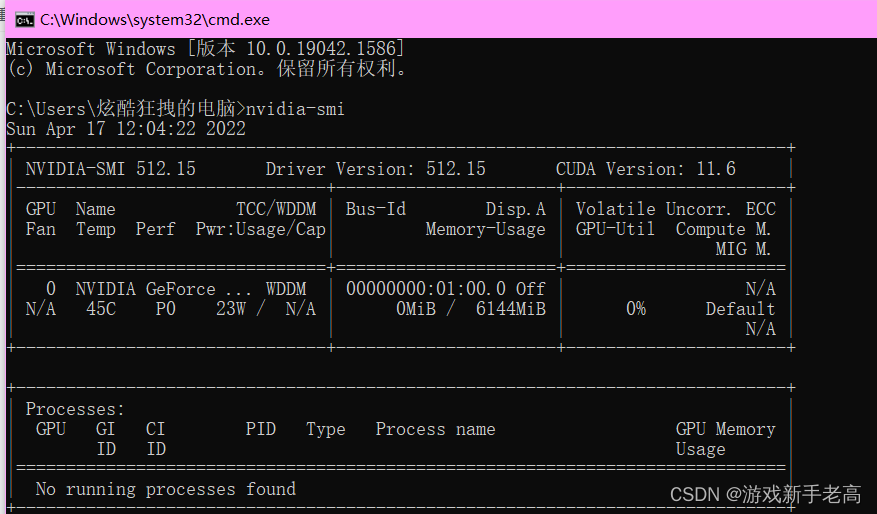Click the Processes: heading
Viewport: 877px width, 514px height.
(x=75, y=409)
